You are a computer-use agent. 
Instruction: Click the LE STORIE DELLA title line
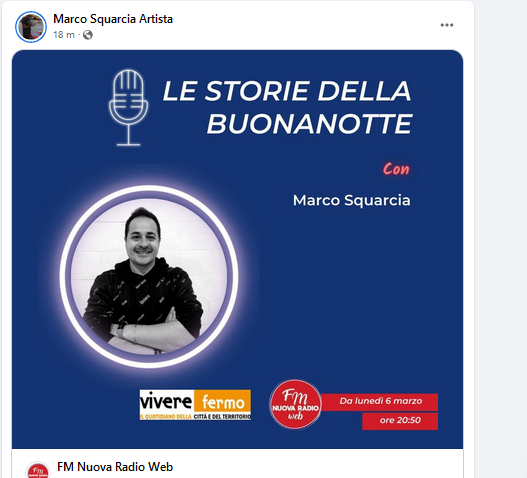coord(287,91)
